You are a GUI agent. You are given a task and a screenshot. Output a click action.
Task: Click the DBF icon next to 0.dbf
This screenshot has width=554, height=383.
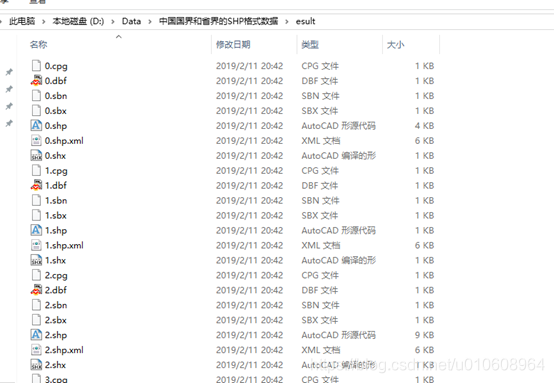[x=36, y=81]
